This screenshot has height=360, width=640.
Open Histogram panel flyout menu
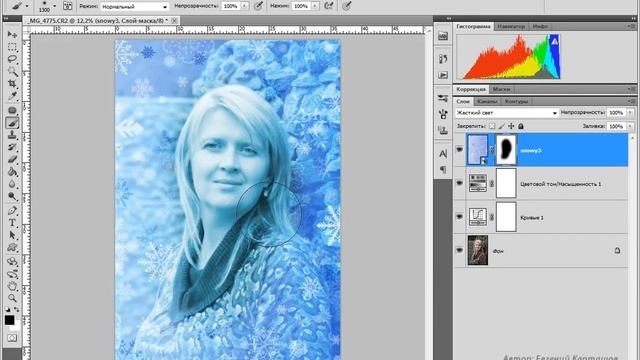pos(631,26)
